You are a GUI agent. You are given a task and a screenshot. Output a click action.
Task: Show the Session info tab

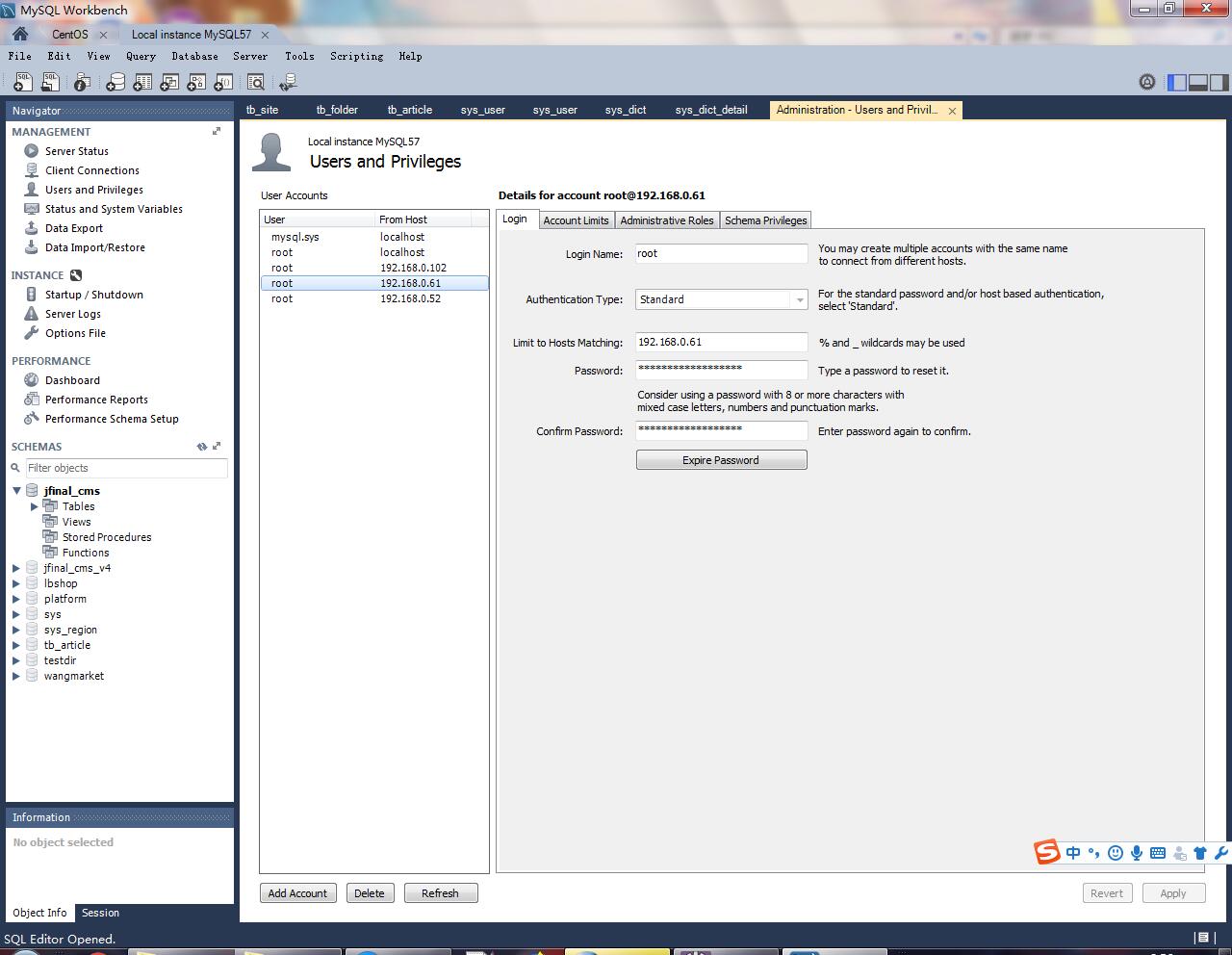(x=100, y=913)
